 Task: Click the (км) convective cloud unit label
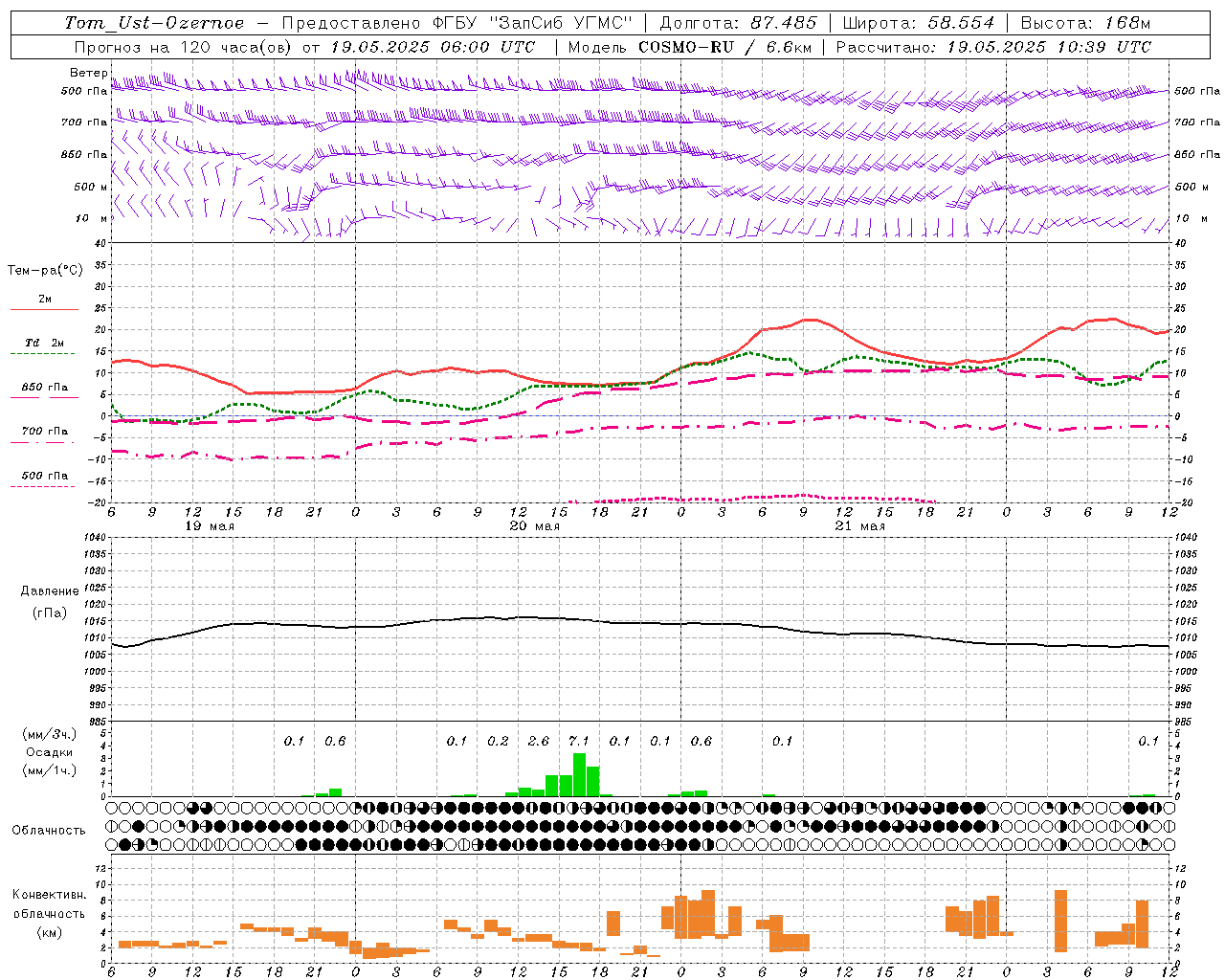[49, 932]
